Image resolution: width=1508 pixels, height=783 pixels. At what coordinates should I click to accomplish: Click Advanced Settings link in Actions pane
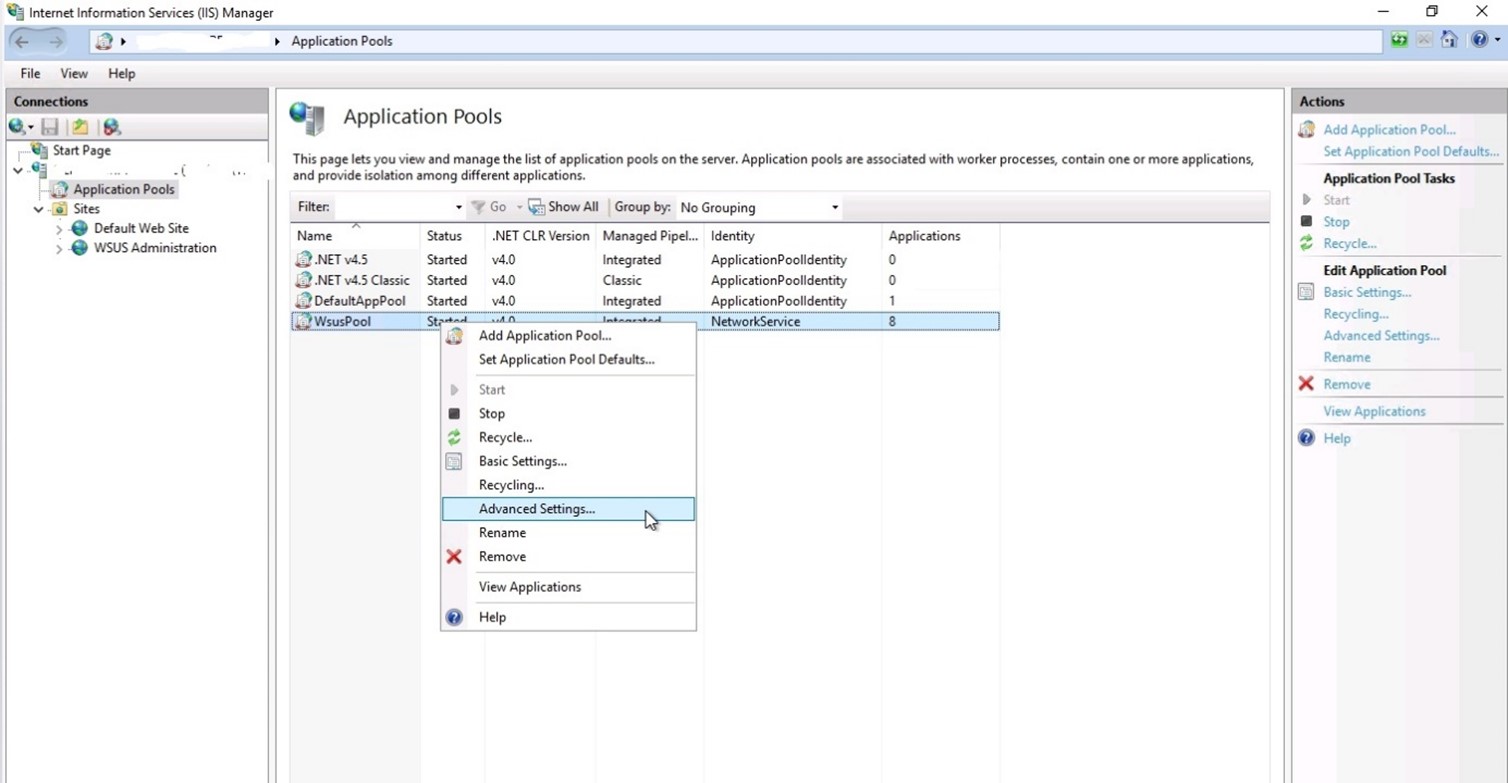pyautogui.click(x=1381, y=335)
